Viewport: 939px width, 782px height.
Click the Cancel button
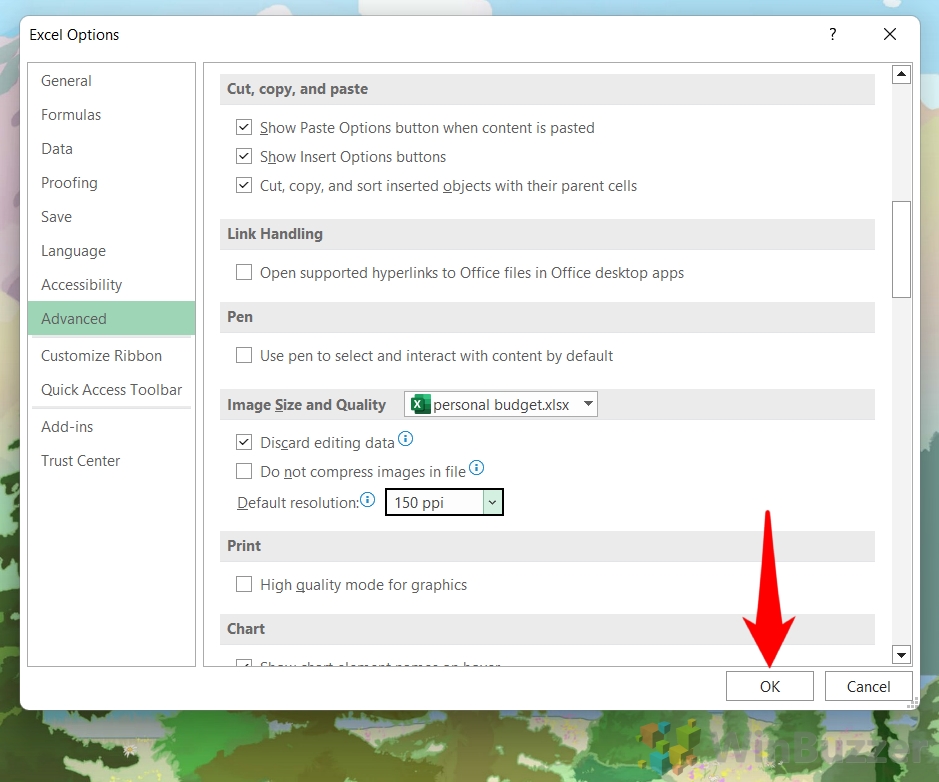[x=868, y=686]
